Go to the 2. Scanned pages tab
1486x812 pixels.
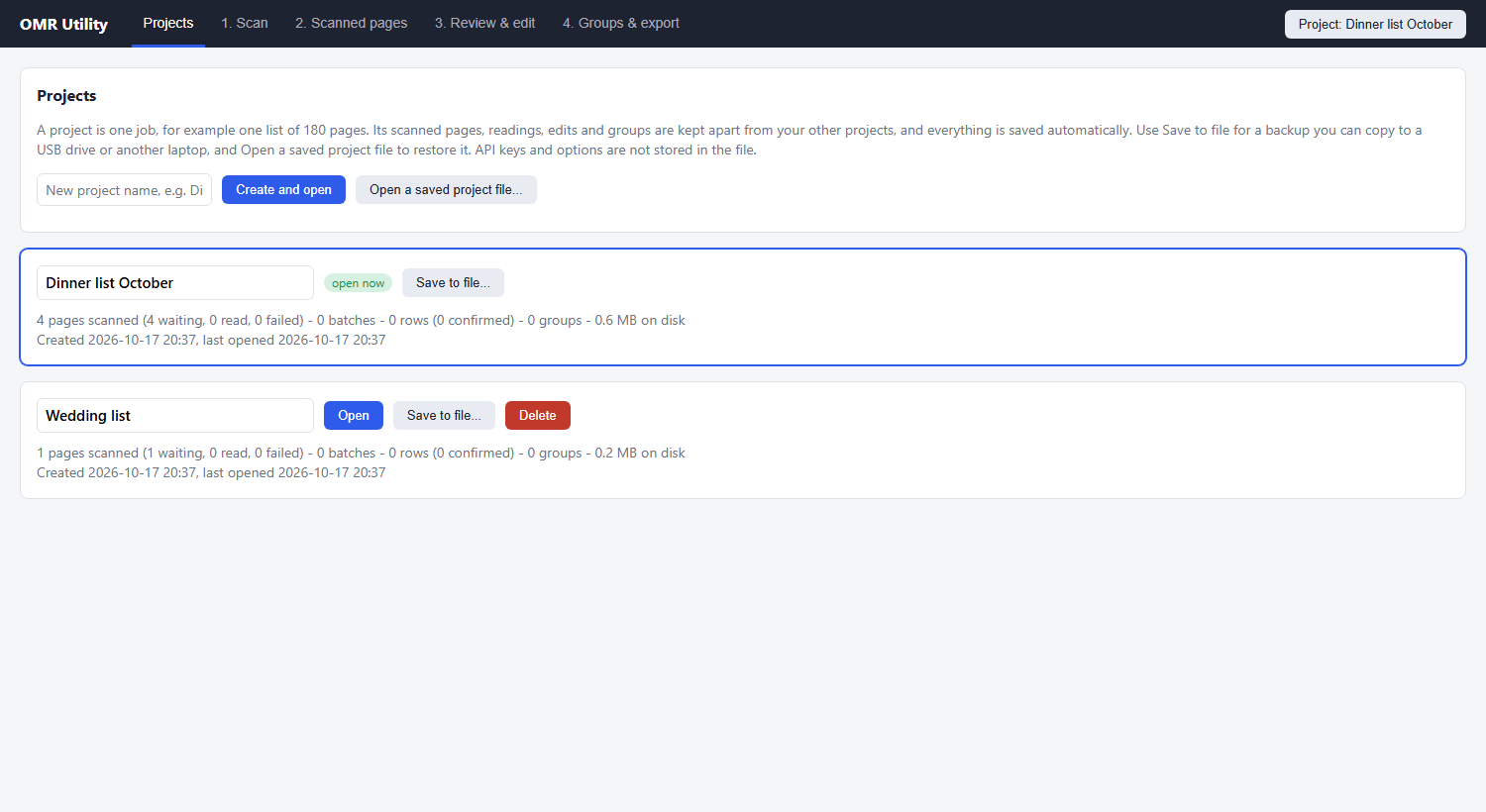(x=351, y=23)
